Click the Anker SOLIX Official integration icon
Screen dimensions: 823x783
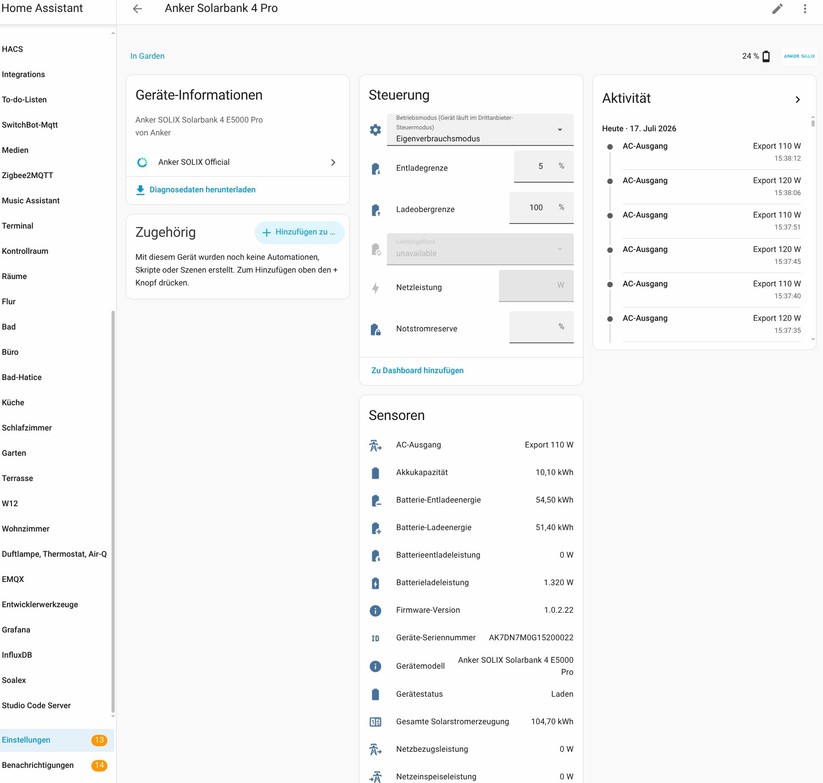tap(142, 162)
